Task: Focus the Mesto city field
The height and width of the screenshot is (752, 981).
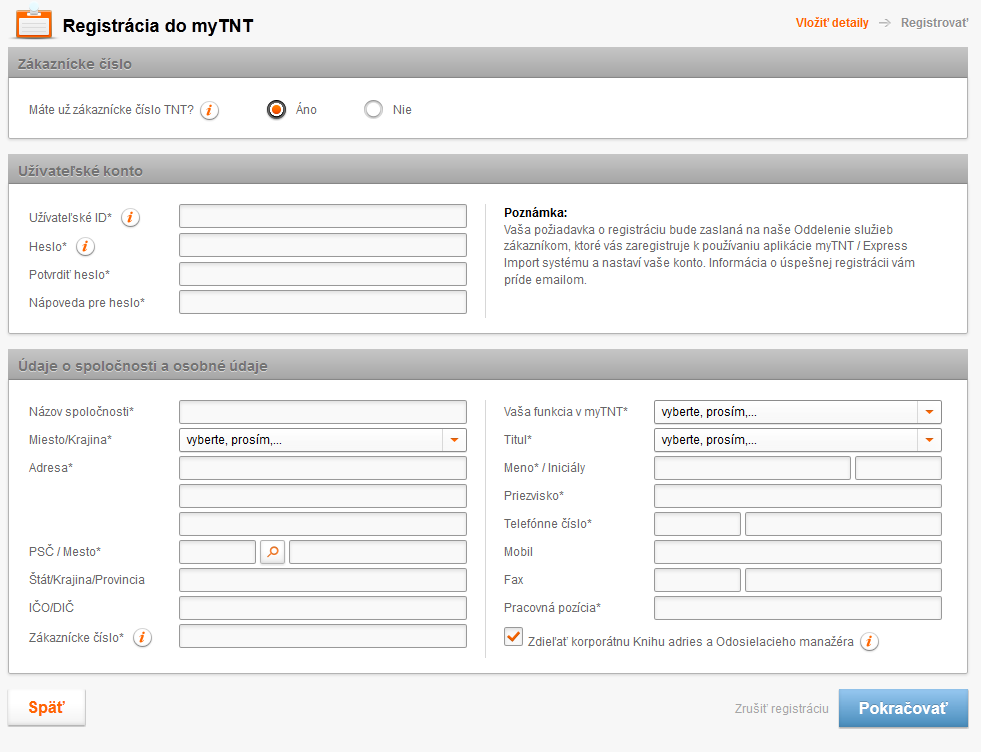Action: [378, 552]
